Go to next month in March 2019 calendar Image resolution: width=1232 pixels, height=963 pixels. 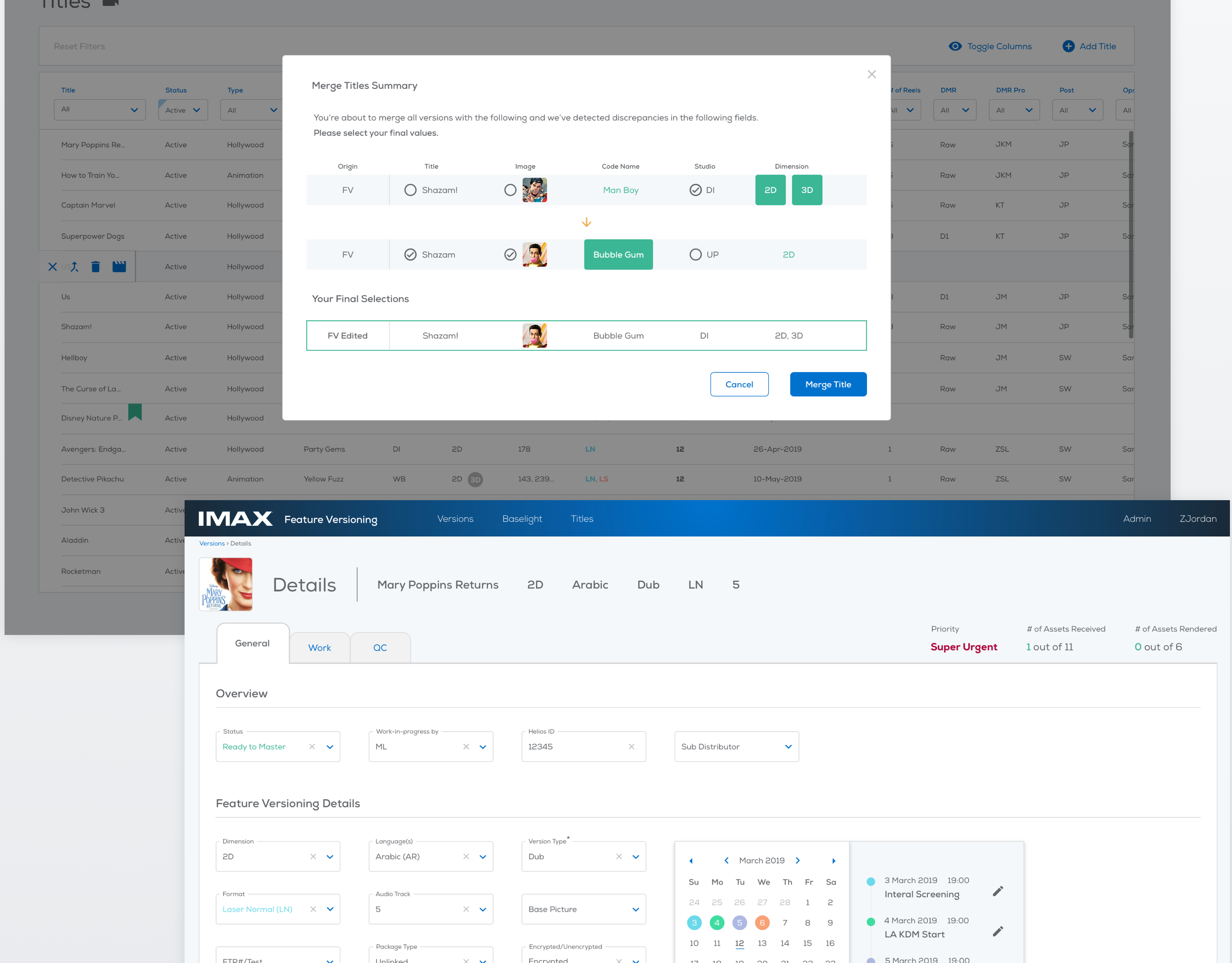pos(798,860)
